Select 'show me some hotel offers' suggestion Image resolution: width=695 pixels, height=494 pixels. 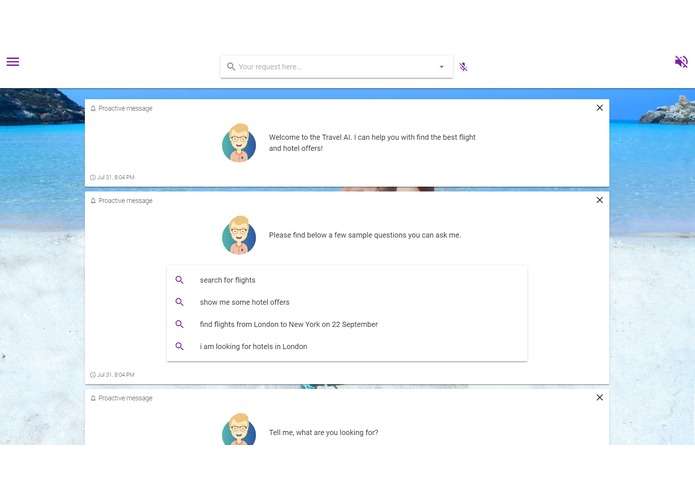347,302
